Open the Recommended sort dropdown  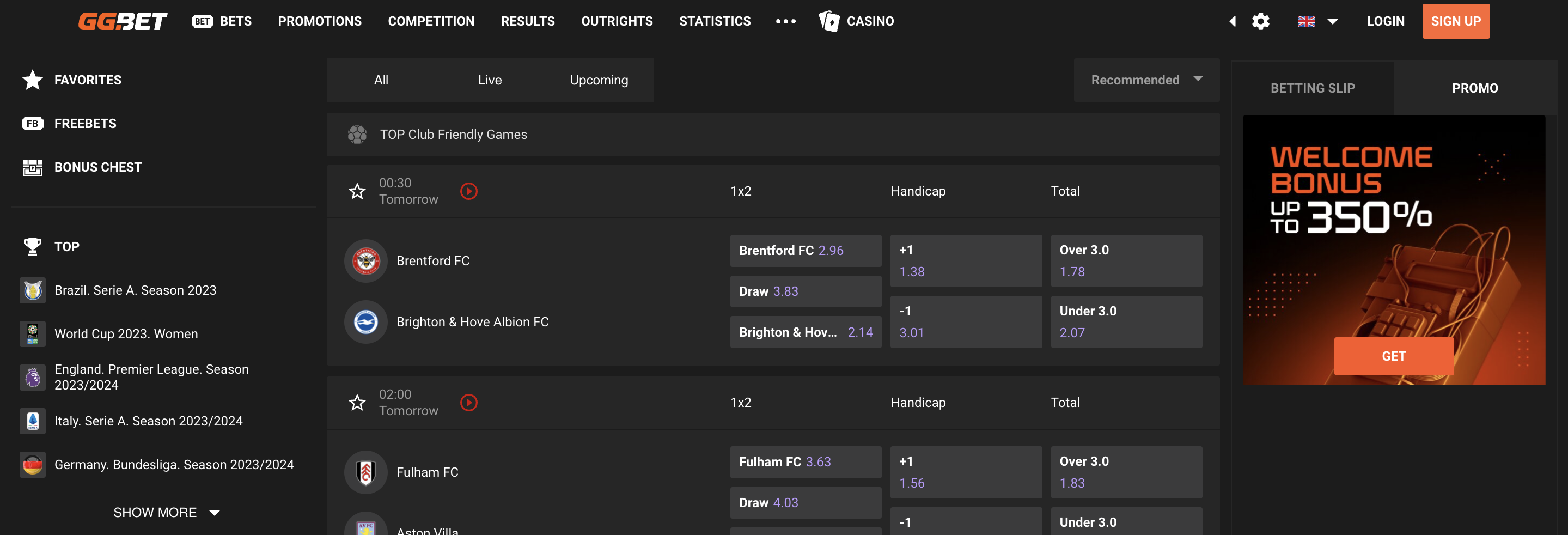(1147, 80)
